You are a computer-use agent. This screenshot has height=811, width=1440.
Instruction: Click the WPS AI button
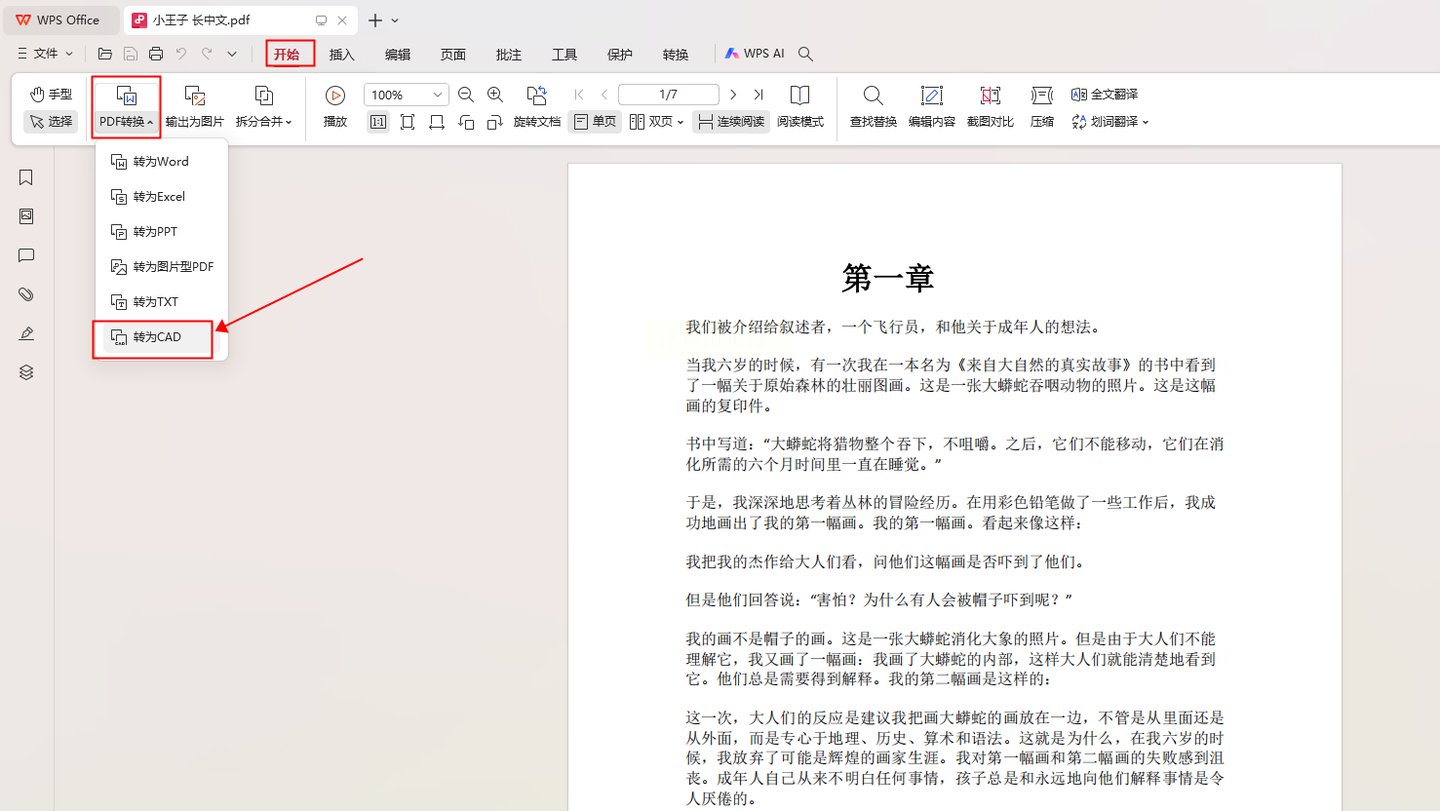click(755, 54)
